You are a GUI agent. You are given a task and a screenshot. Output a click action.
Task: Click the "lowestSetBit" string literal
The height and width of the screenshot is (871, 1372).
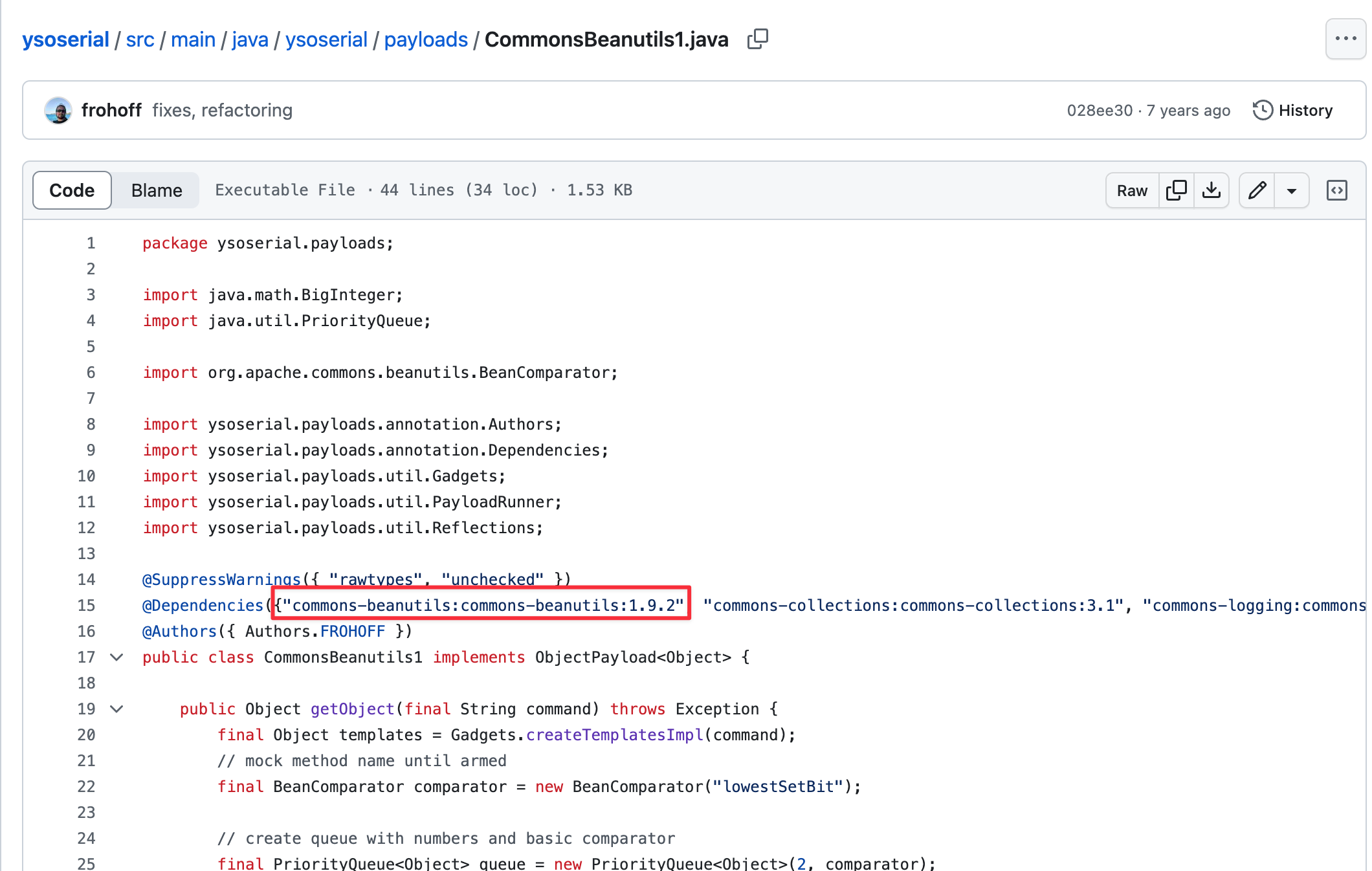(778, 787)
